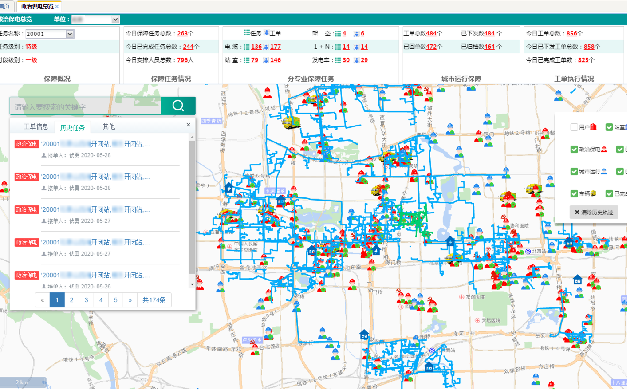
Task: Open the 20001 combo box dropdown
Action: coord(70,34)
